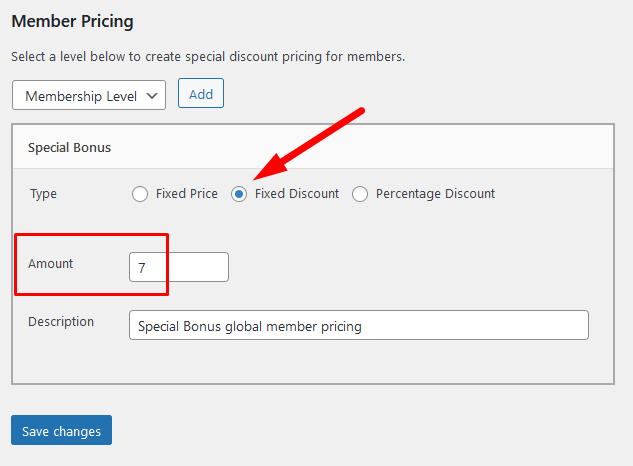Viewport: 633px width, 466px height.
Task: Click into the Description text field
Action: (x=358, y=325)
